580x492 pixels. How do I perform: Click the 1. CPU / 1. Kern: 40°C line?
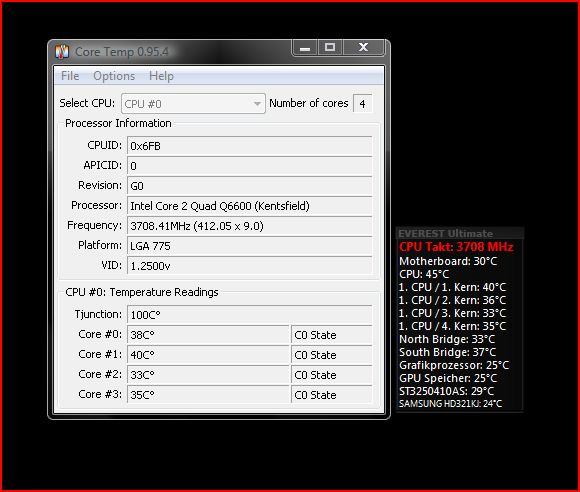(x=452, y=287)
